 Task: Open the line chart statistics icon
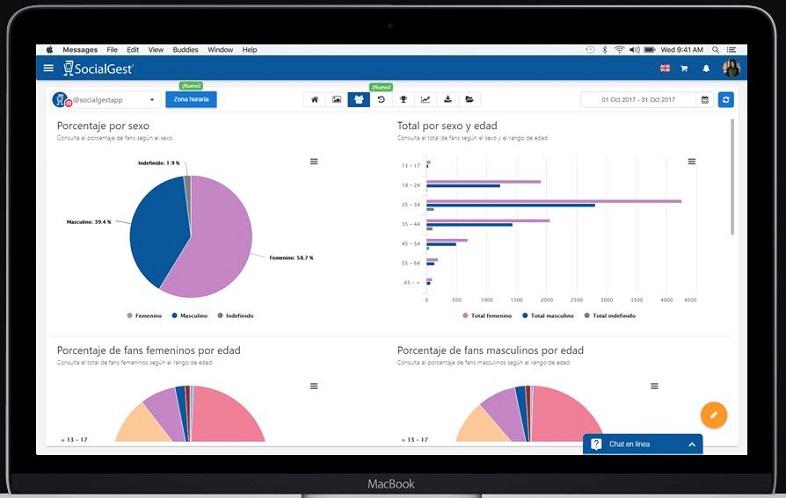425,99
